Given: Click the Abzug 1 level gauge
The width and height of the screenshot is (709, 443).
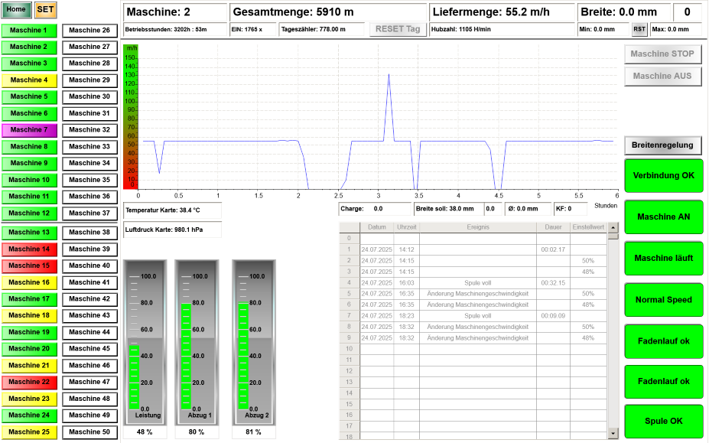Looking at the screenshot, I should click(x=196, y=340).
